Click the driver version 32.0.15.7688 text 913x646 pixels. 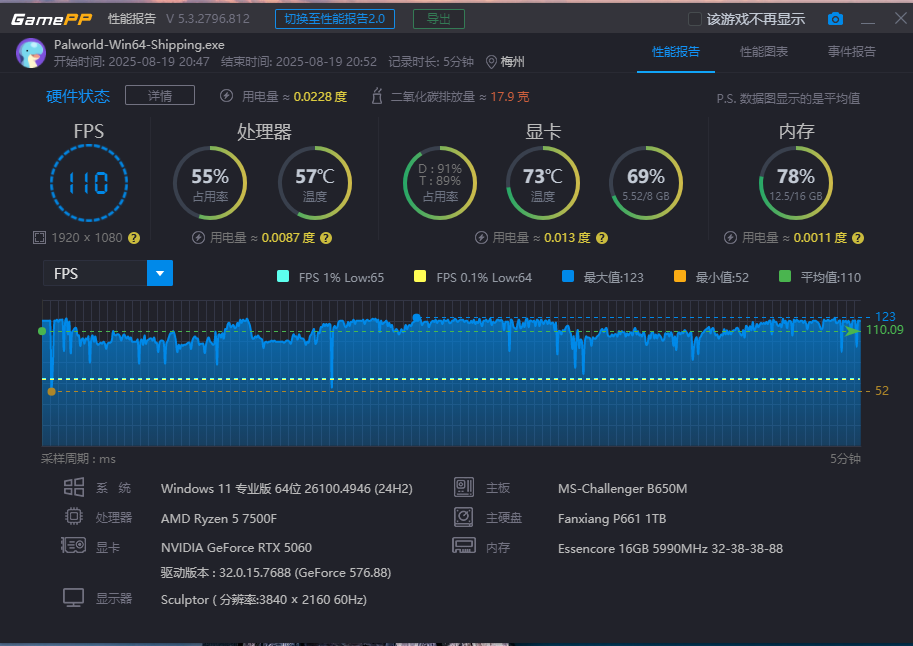(x=276, y=573)
